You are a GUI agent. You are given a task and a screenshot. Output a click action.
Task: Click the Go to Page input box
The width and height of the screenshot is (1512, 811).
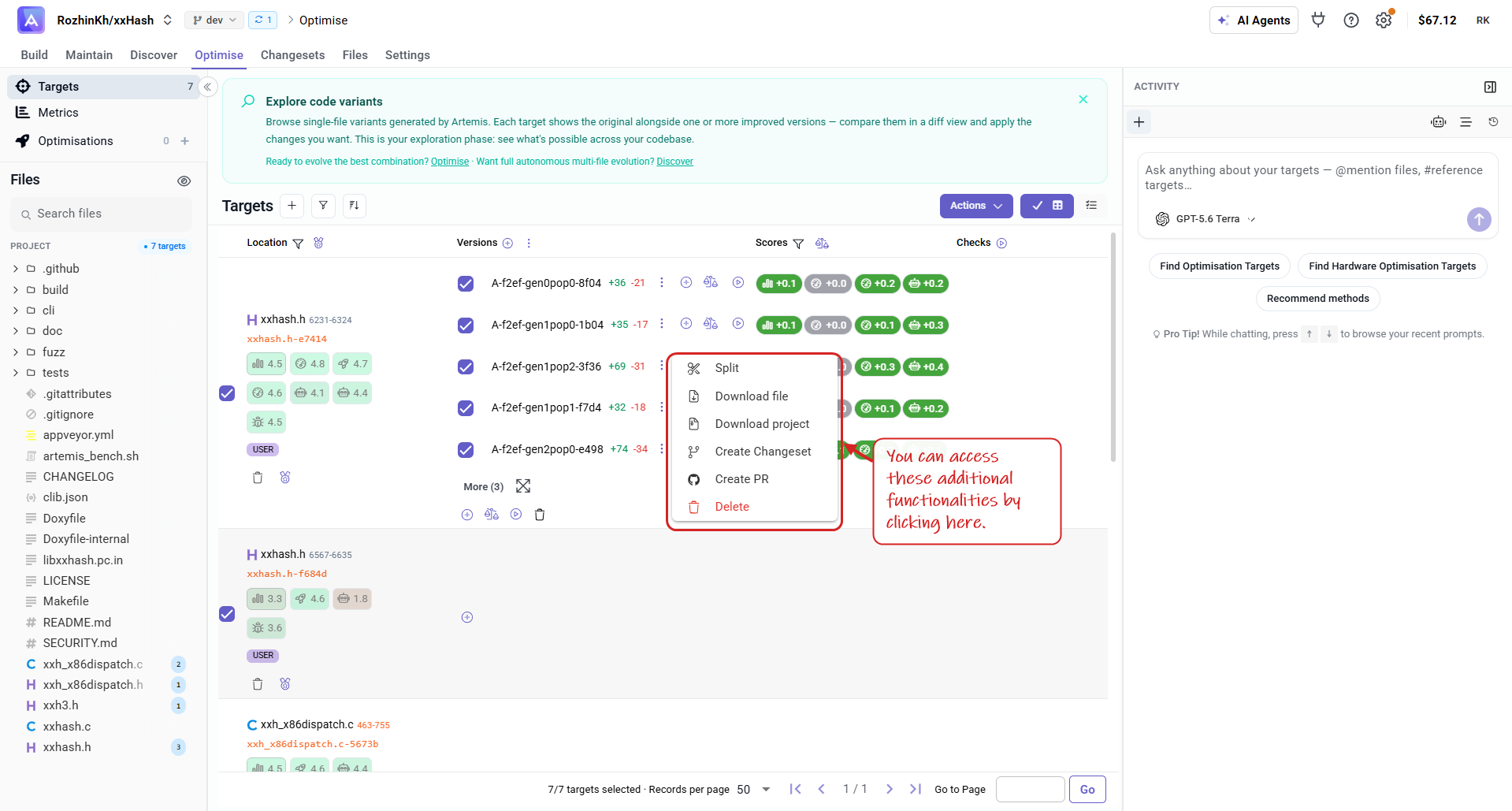point(1031,790)
